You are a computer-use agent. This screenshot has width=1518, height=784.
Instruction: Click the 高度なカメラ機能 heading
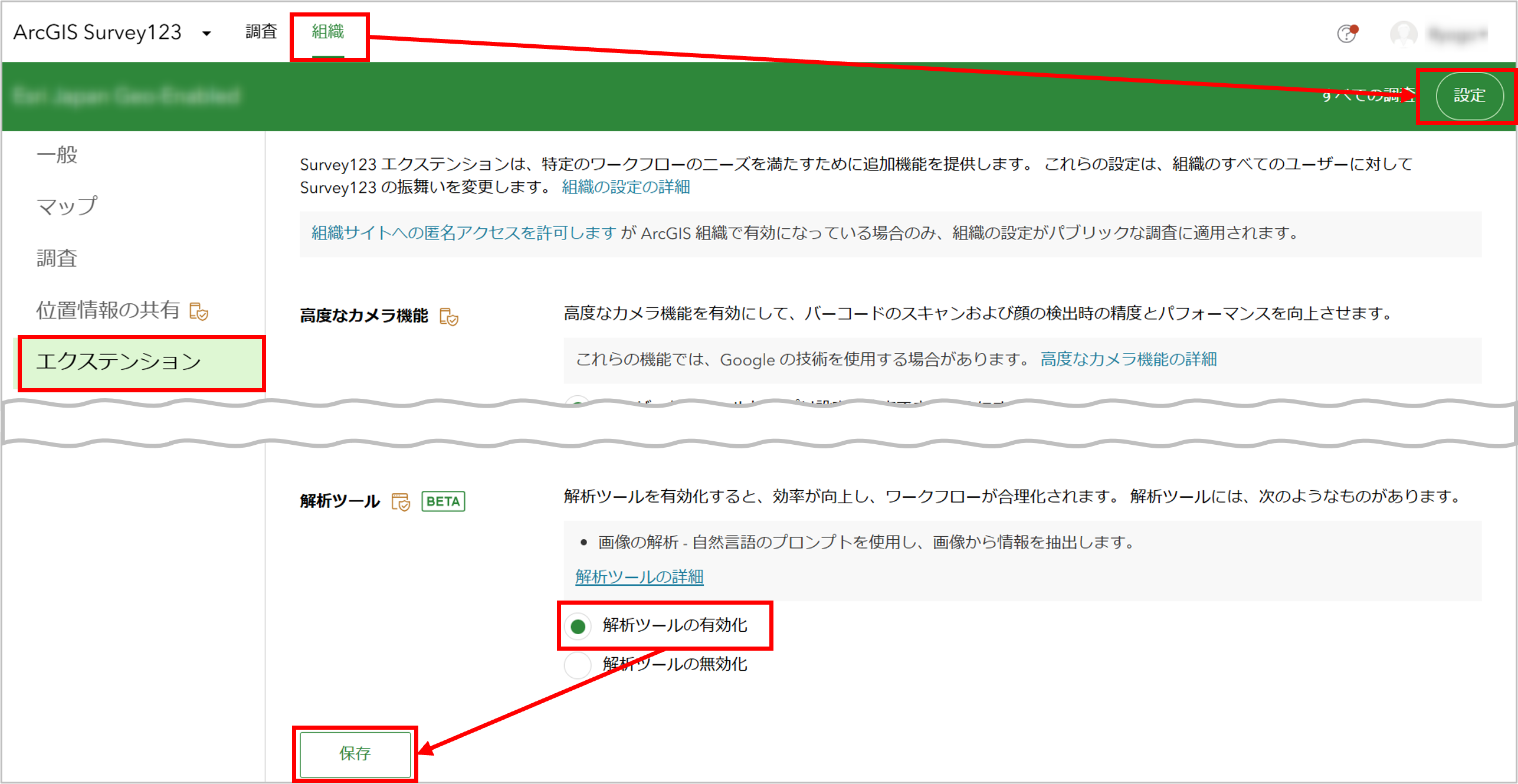tap(364, 316)
